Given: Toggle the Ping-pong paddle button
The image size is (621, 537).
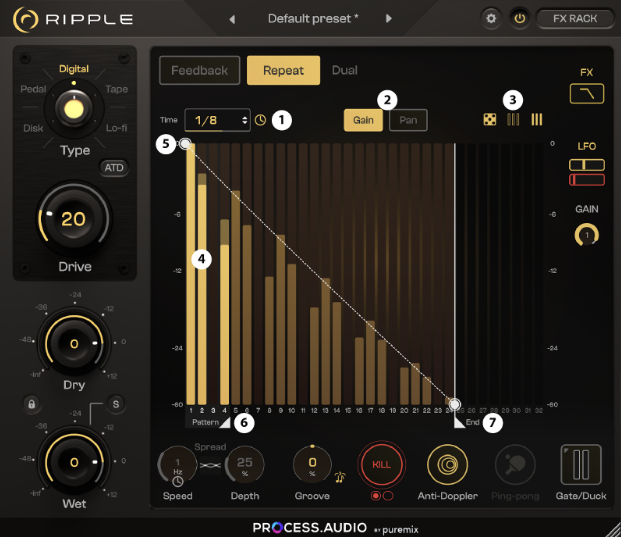Looking at the screenshot, I should pyautogui.click(x=515, y=465).
